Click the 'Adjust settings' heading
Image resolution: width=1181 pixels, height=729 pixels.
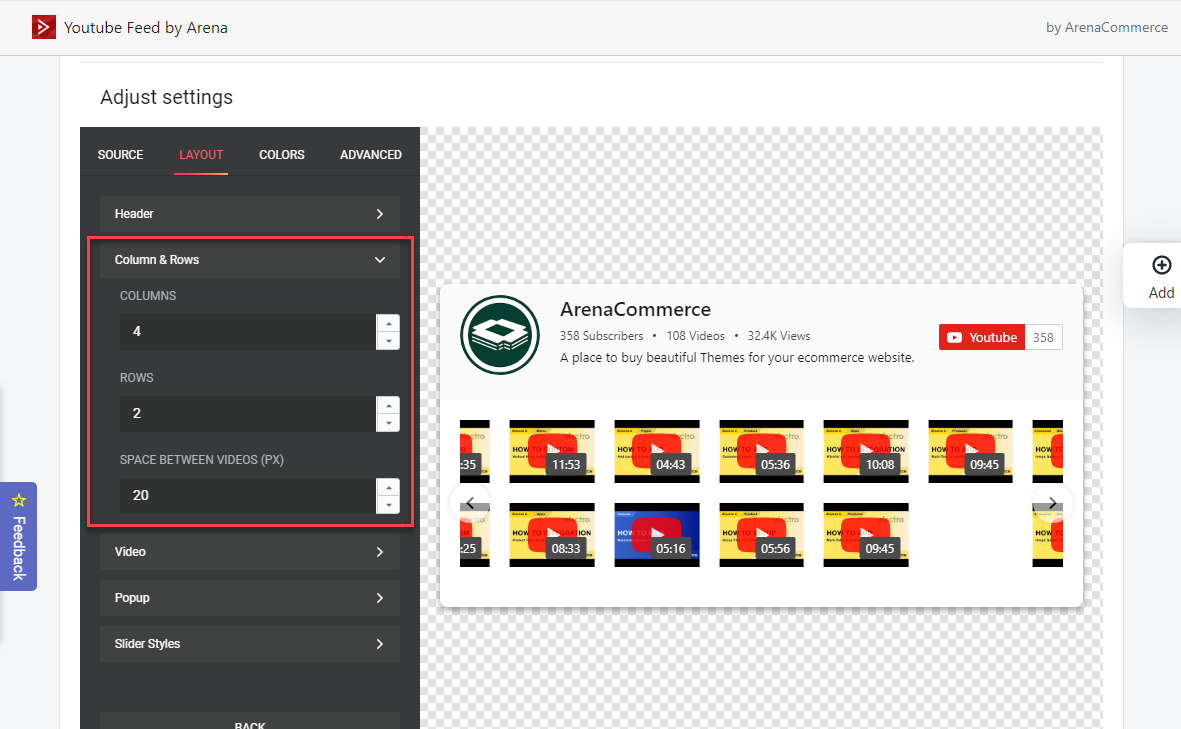[x=166, y=97]
